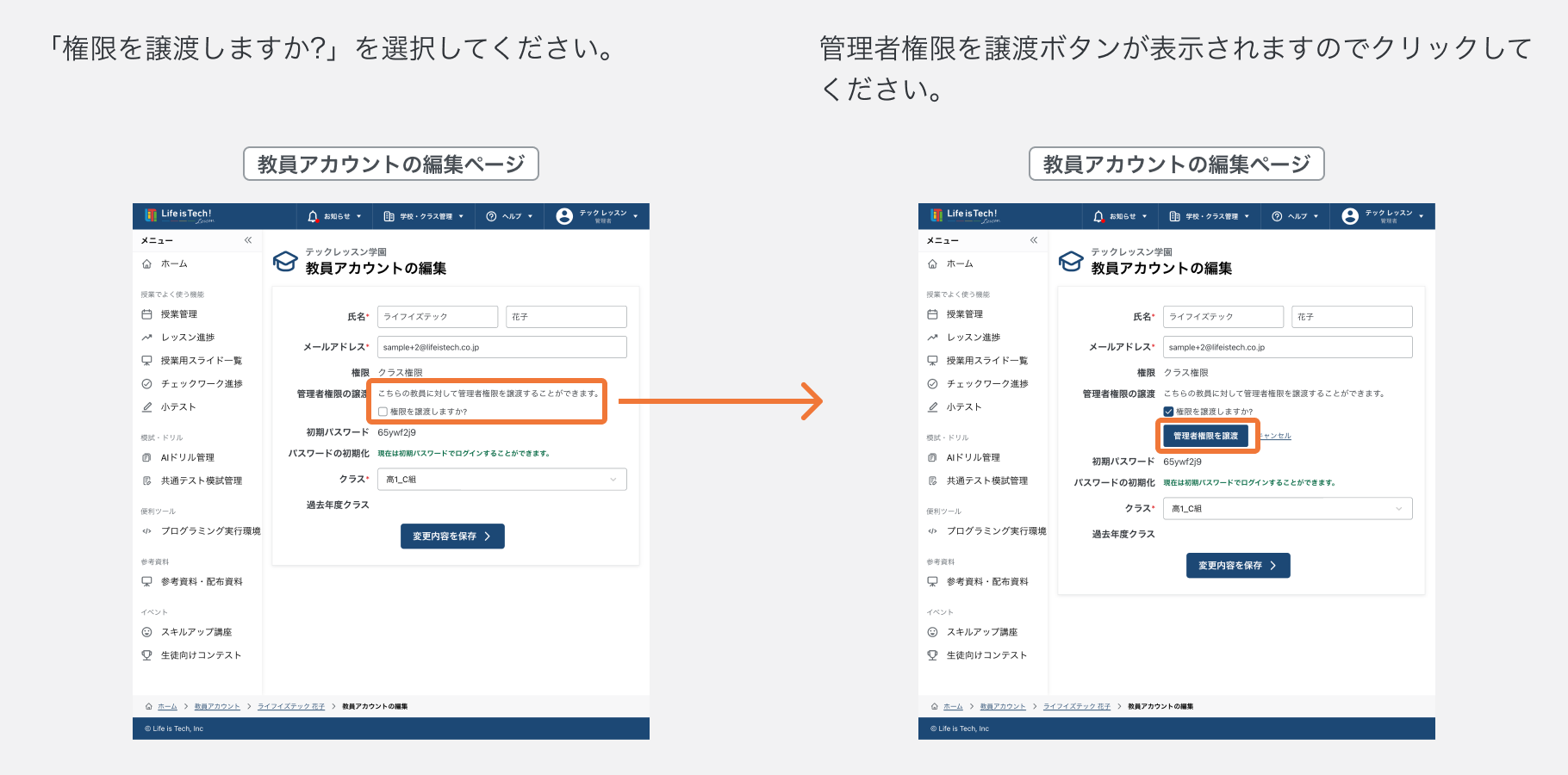Check 権限を譲渡しますか? box in left screenshot
This screenshot has height=775, width=1568.
click(383, 412)
